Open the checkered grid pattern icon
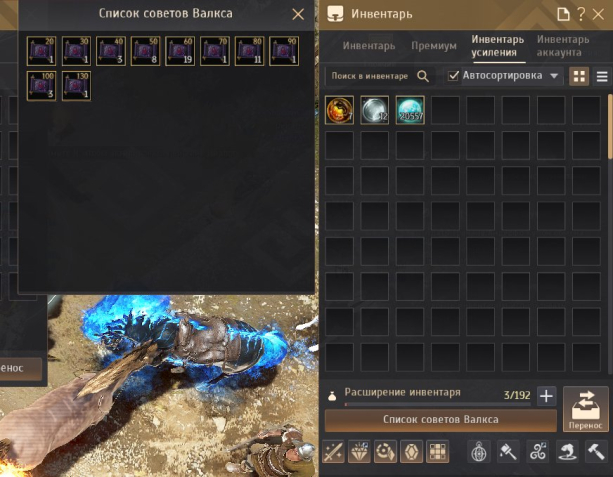The height and width of the screenshot is (477, 613). click(x=437, y=452)
